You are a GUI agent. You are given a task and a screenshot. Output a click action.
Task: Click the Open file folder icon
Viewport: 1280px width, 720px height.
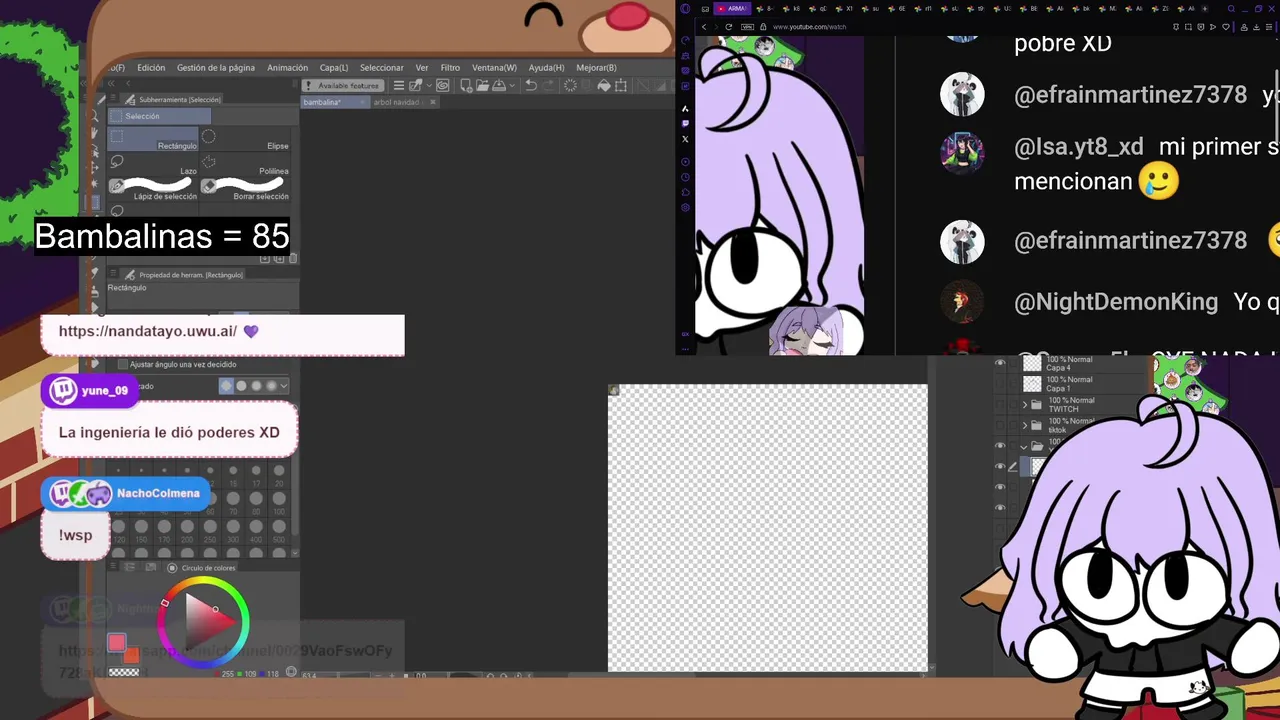click(x=483, y=86)
